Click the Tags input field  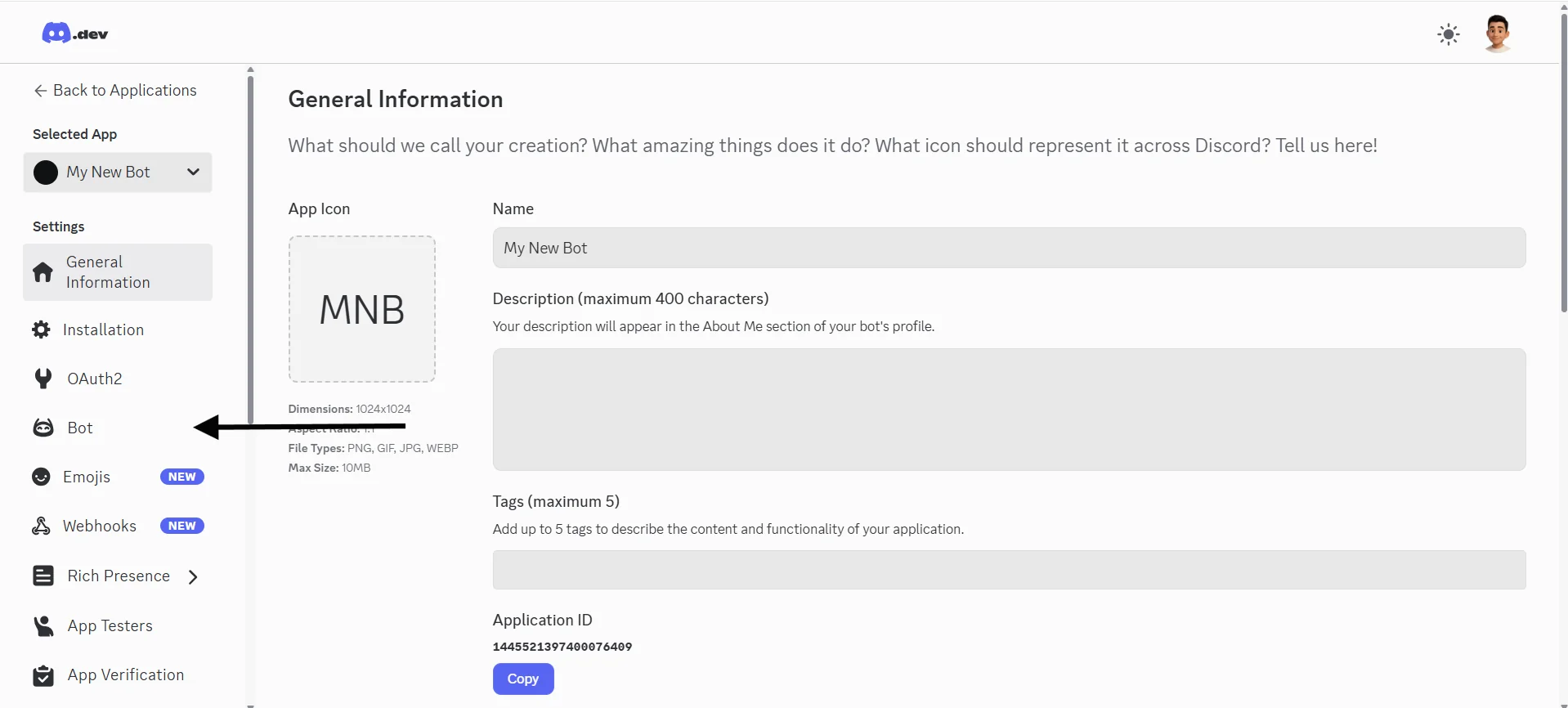1008,570
